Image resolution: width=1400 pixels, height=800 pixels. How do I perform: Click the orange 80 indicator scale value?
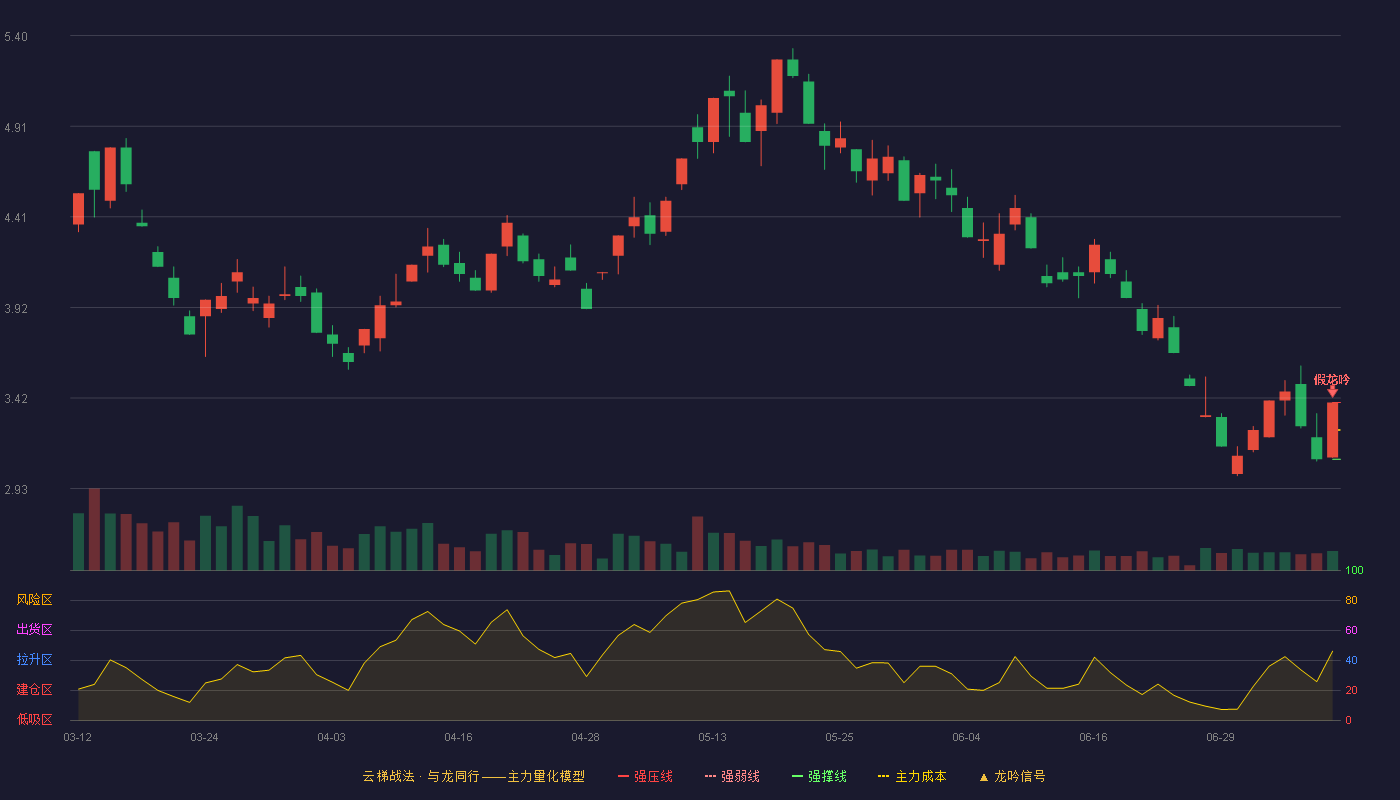1351,601
